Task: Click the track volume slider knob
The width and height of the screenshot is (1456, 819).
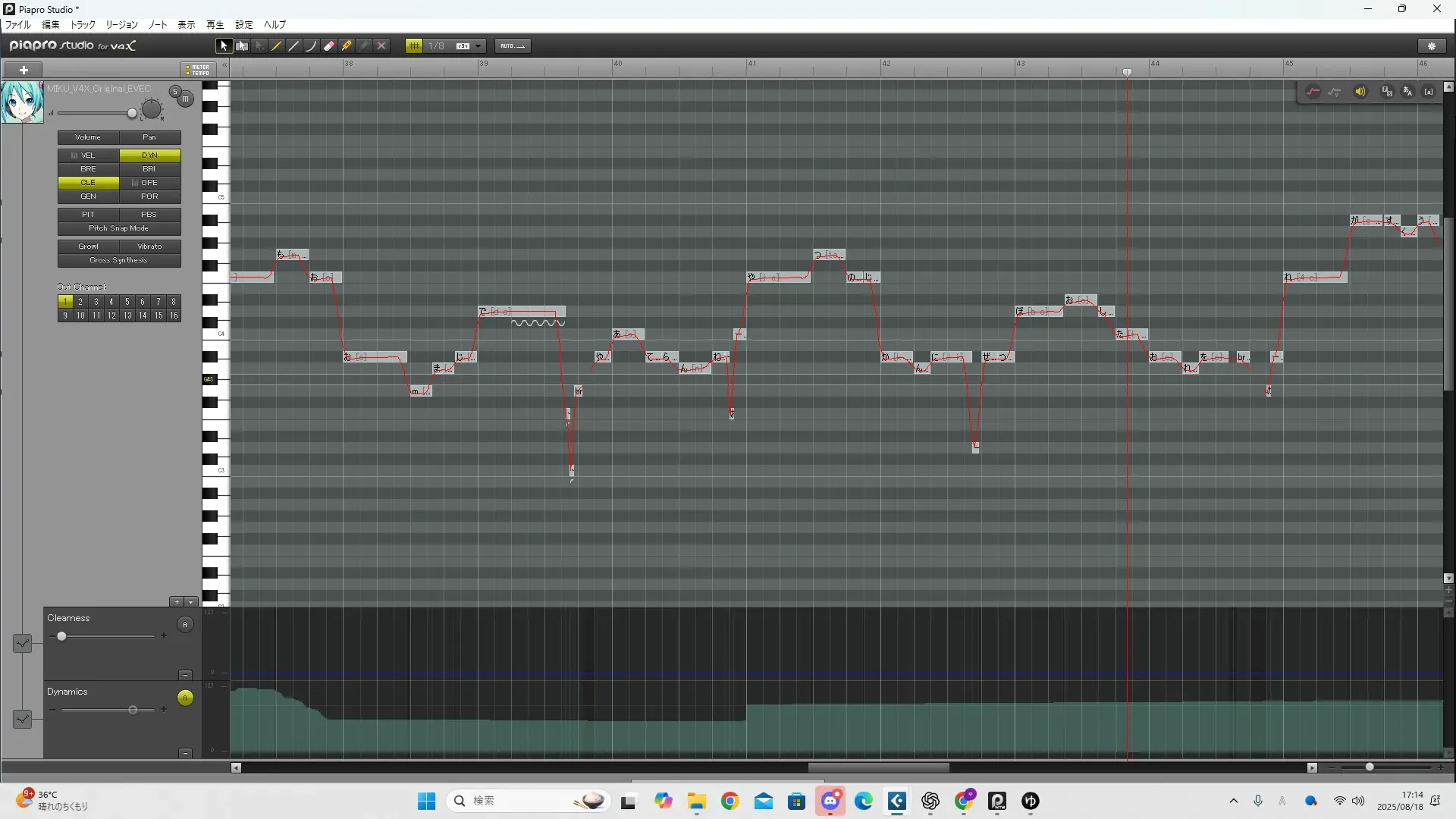Action: pos(132,114)
